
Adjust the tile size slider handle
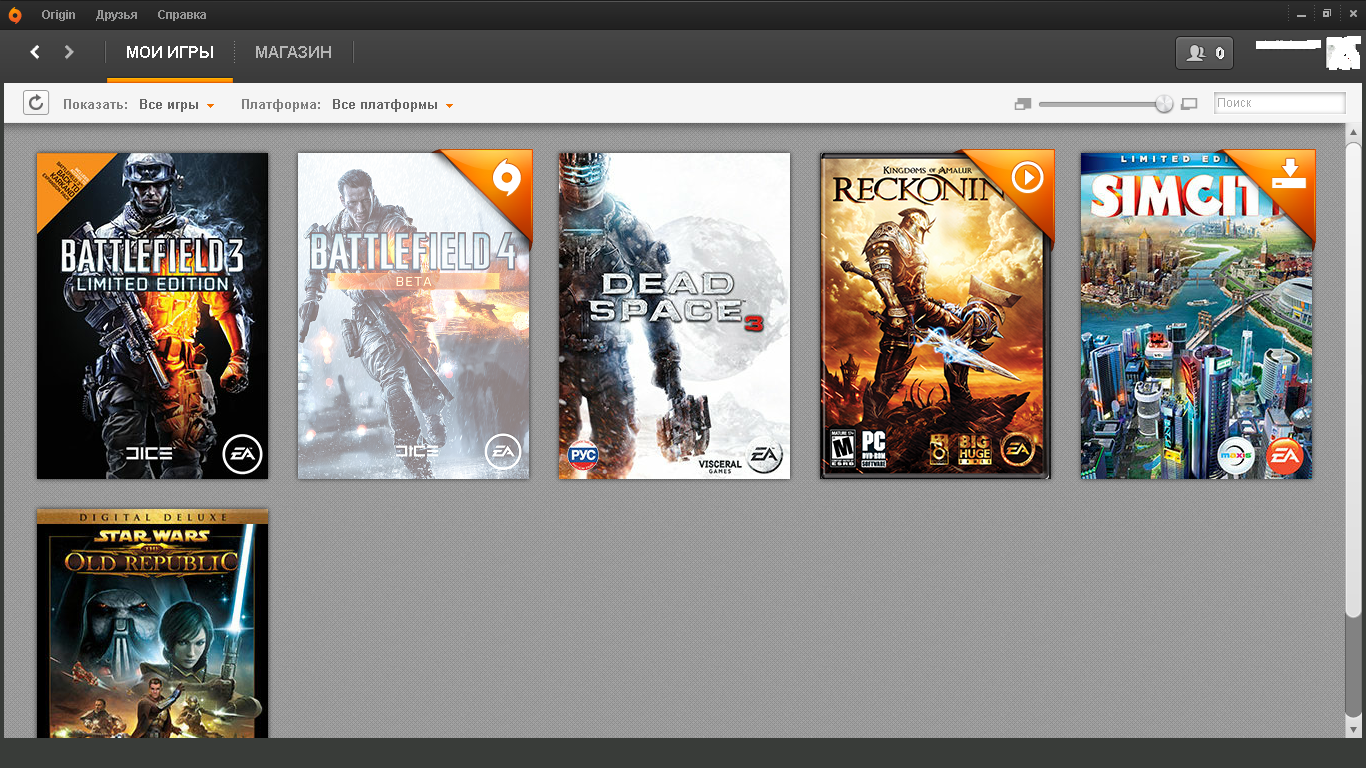click(x=1164, y=104)
